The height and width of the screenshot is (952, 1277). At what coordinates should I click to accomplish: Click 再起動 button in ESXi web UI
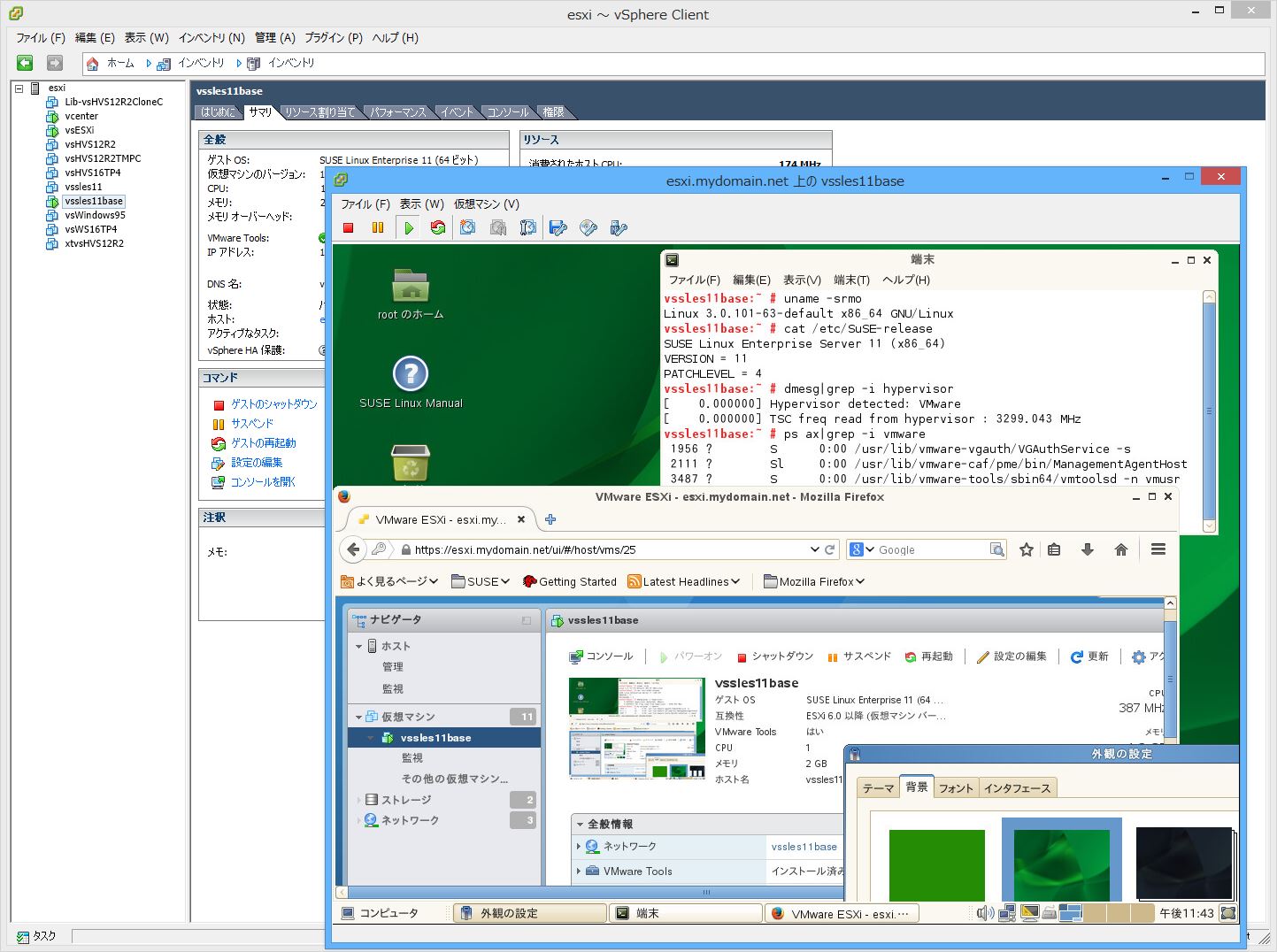[x=928, y=656]
